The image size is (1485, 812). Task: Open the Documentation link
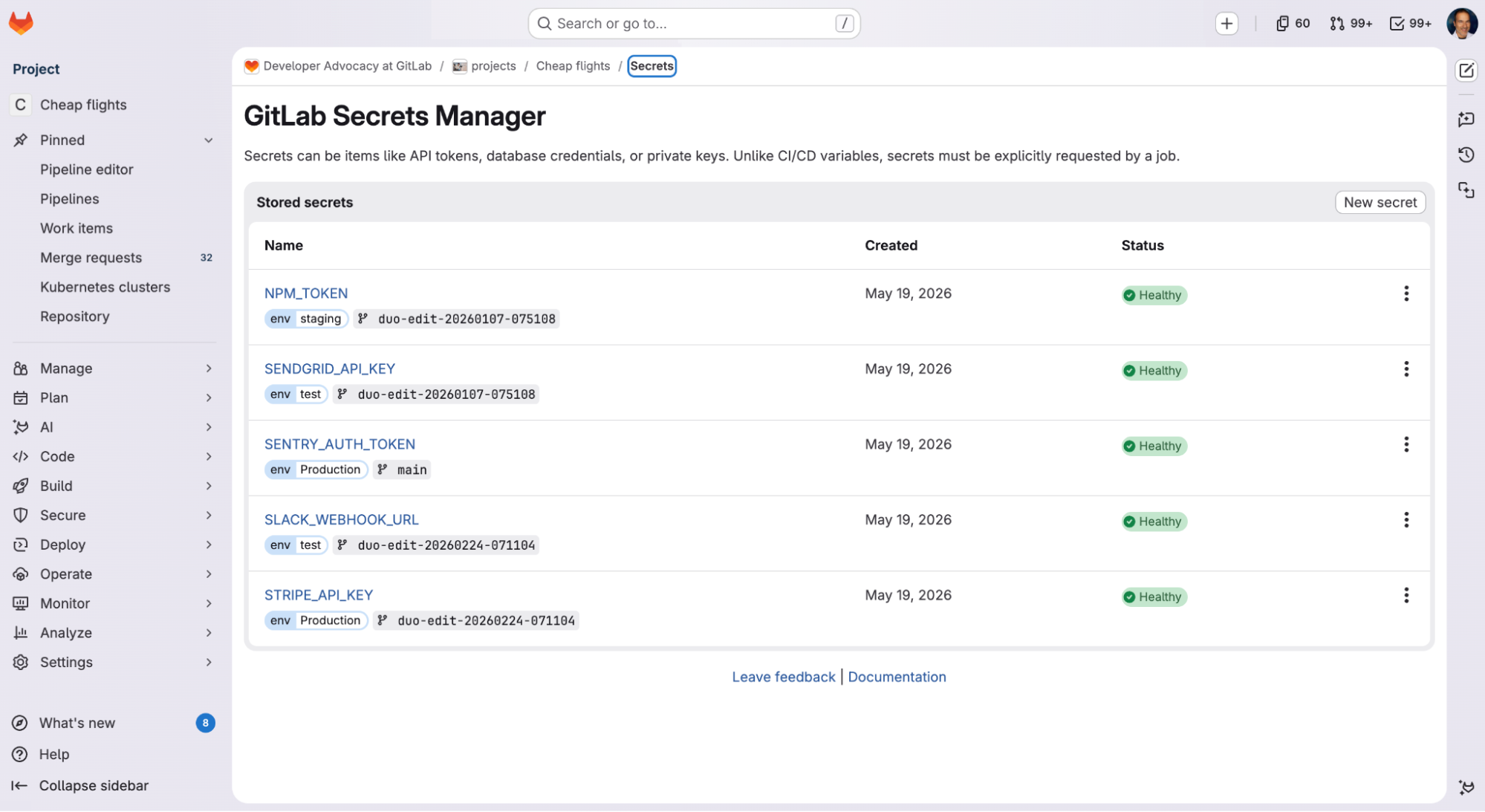897,677
